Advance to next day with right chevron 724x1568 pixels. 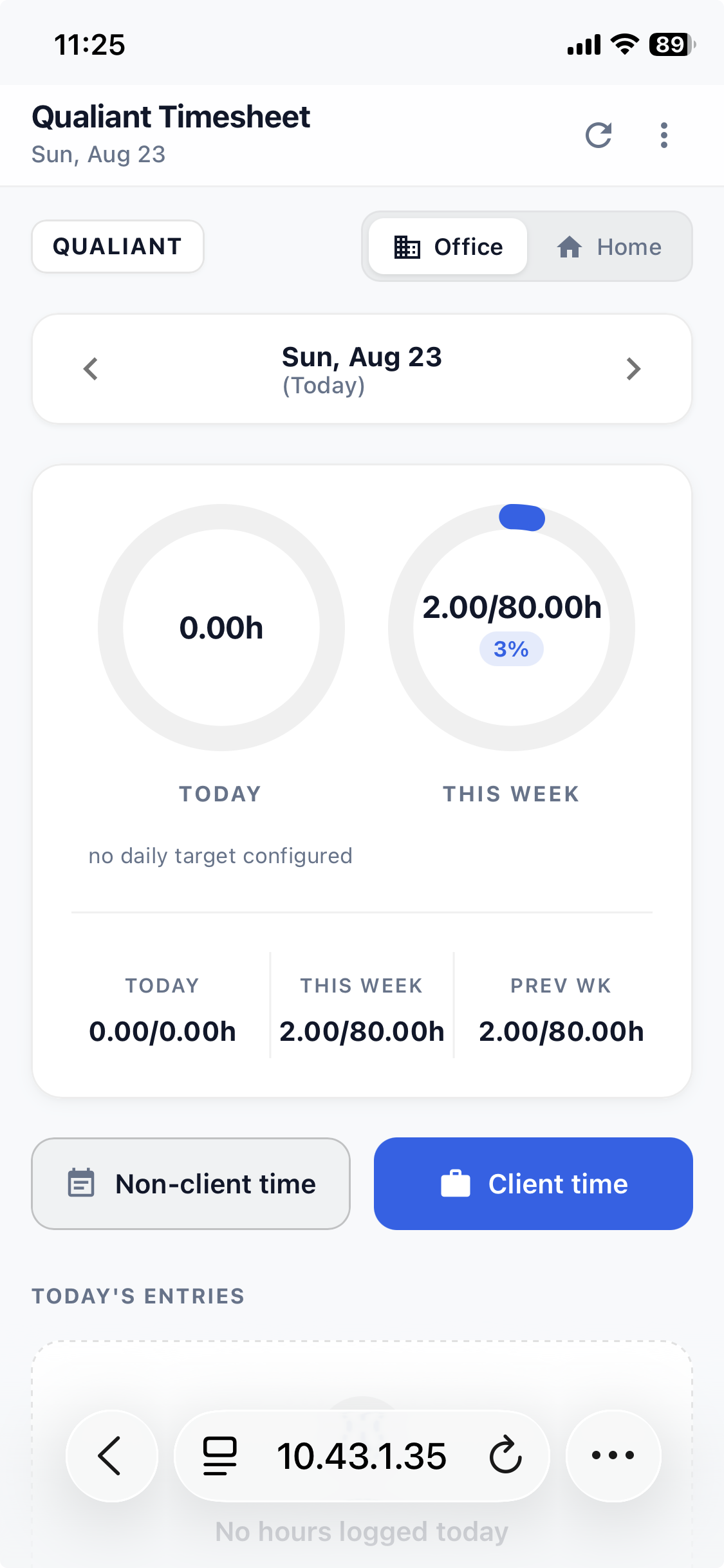pyautogui.click(x=634, y=369)
